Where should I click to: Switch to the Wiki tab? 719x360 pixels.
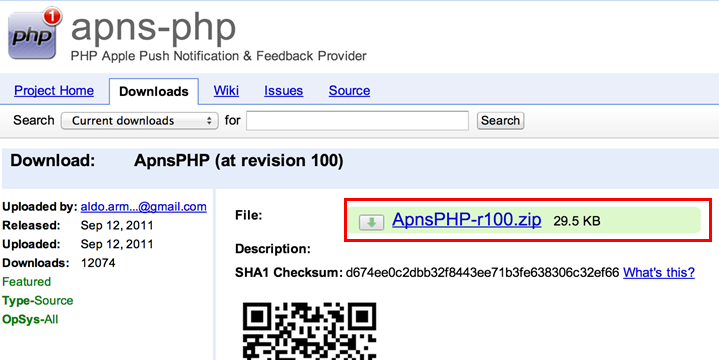point(226,91)
